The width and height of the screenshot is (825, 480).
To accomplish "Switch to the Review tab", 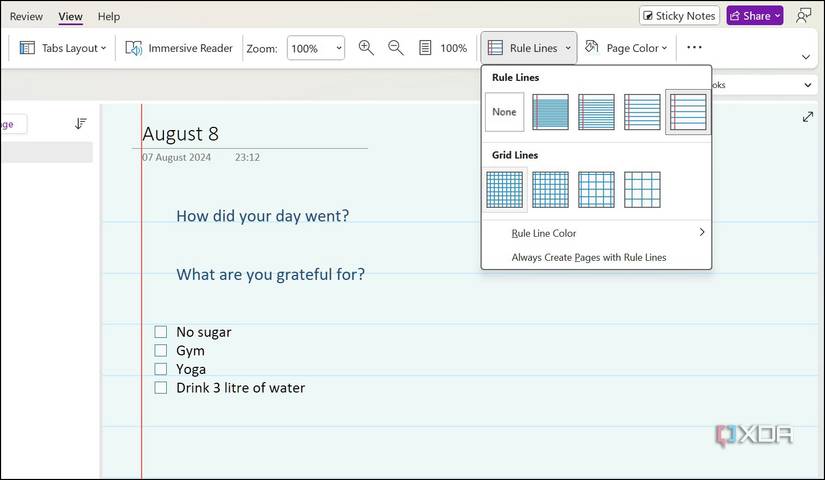I will pyautogui.click(x=26, y=16).
